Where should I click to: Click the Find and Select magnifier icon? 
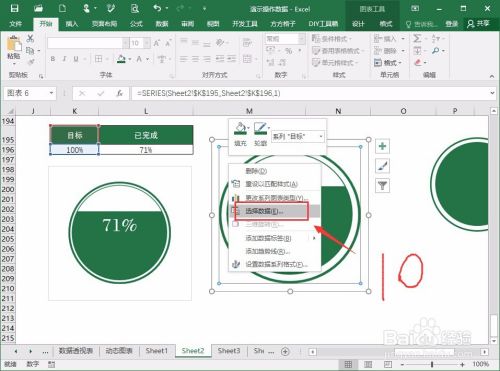435,51
